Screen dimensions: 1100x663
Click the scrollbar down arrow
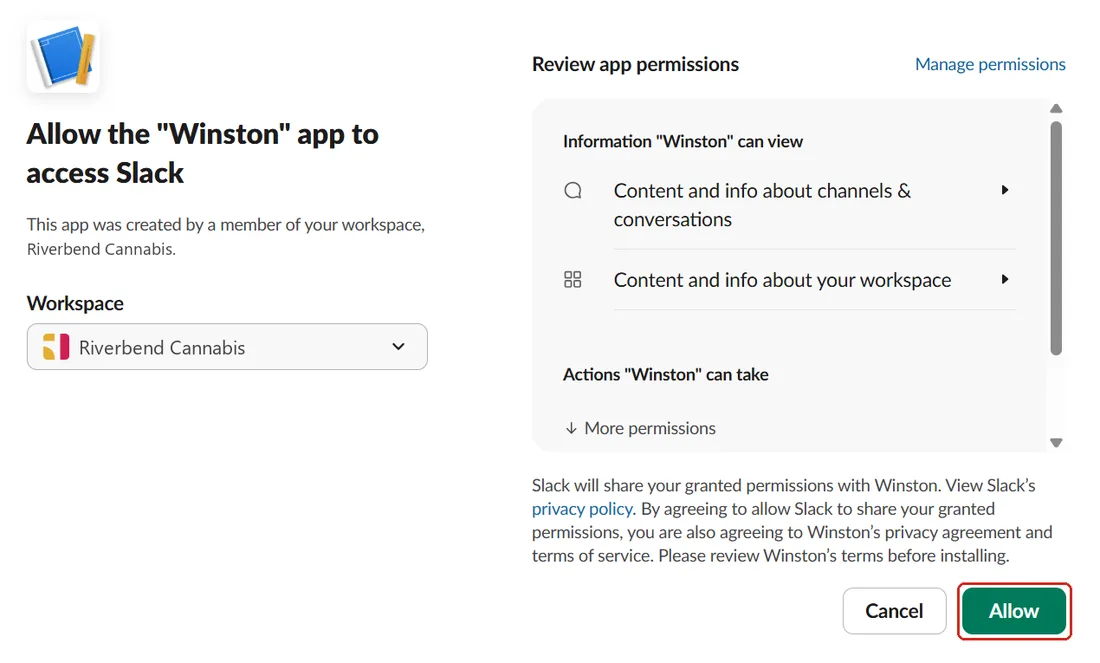point(1056,443)
